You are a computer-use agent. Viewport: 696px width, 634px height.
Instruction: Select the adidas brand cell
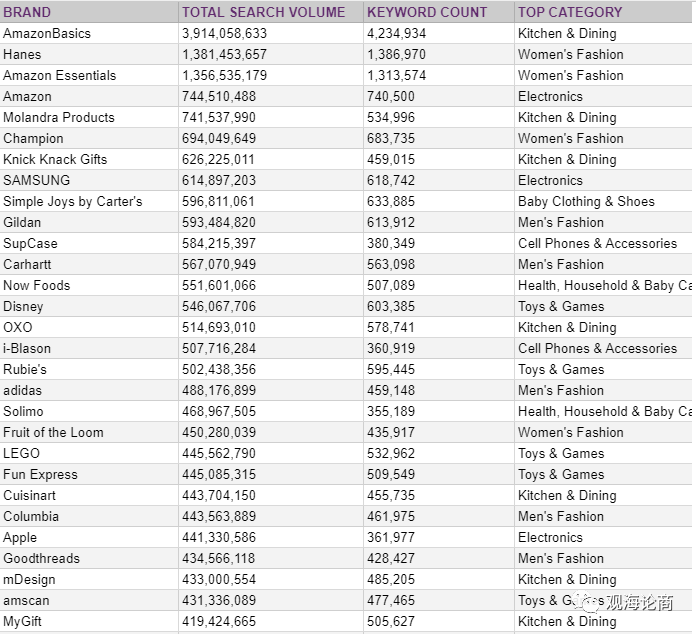[x=89, y=390]
